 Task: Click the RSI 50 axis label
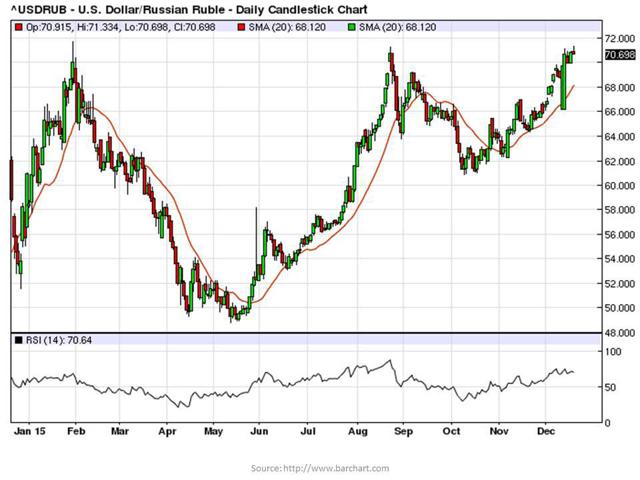click(610, 387)
